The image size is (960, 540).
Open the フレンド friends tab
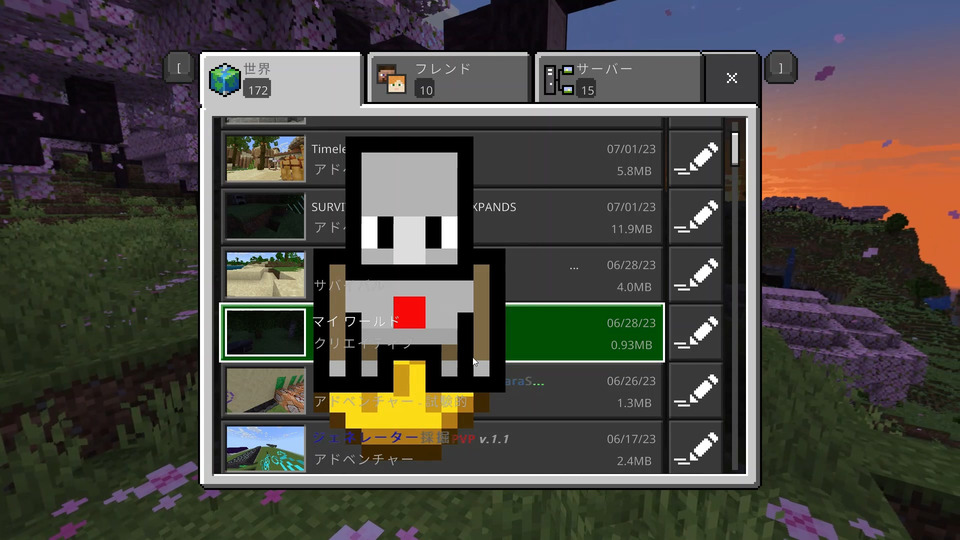(x=448, y=78)
